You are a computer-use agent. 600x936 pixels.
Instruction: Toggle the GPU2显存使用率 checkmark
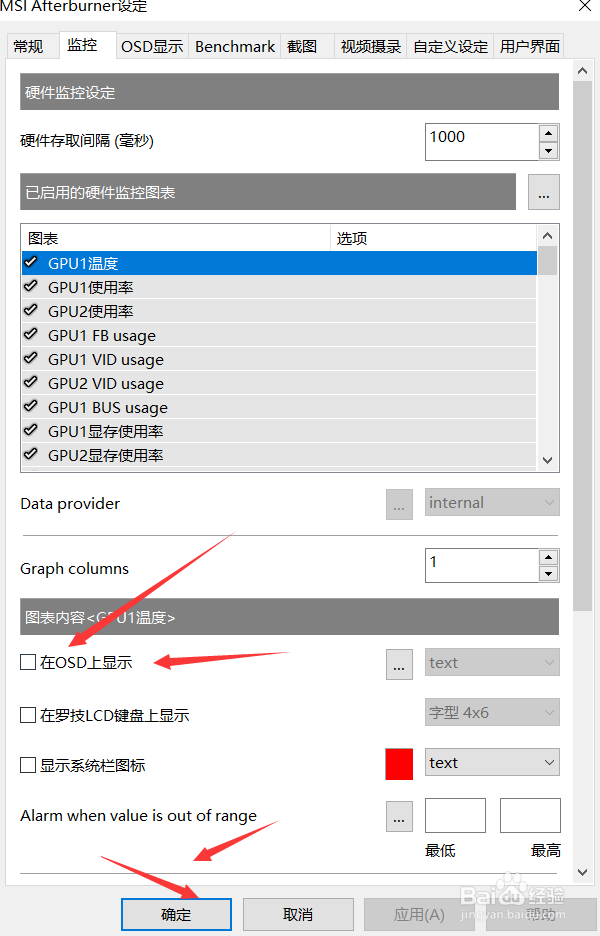[31, 454]
